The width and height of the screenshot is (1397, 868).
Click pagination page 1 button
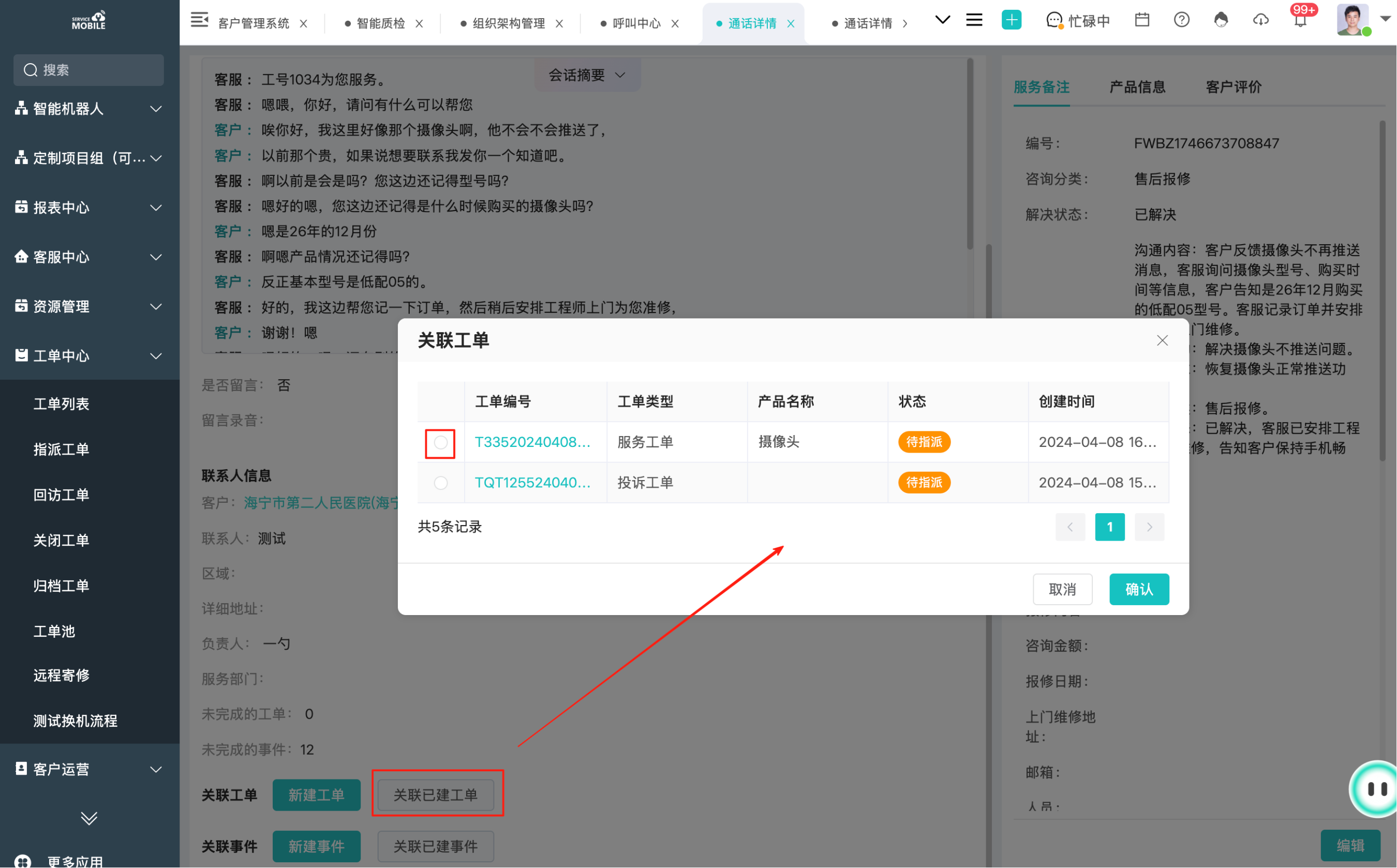point(1109,527)
